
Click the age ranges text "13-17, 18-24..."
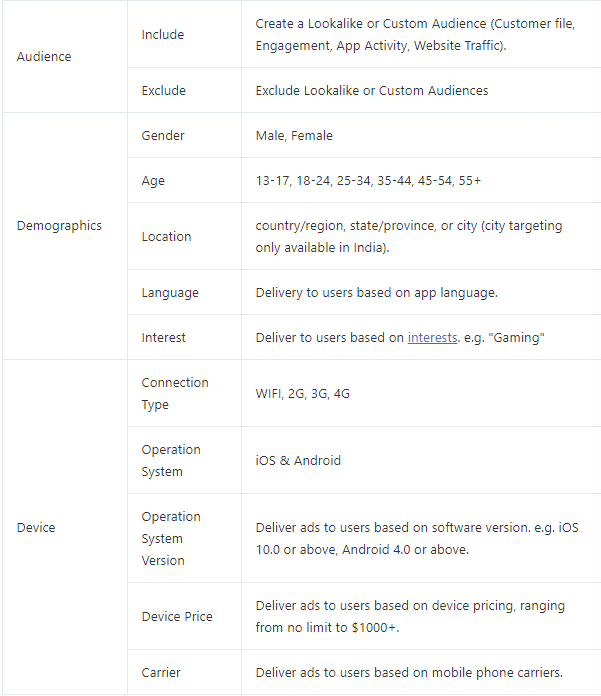(368, 181)
